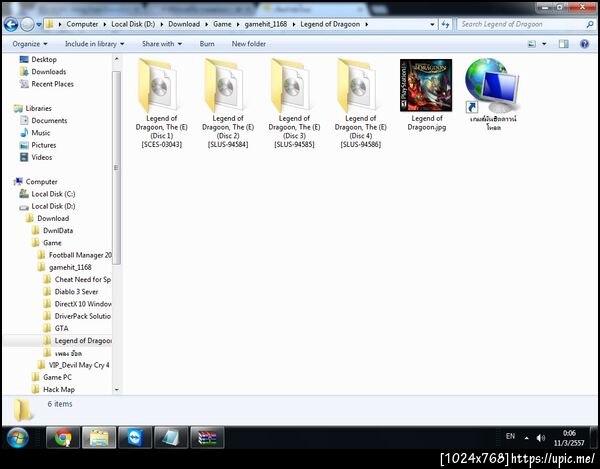
Task: Select the DwnlData folder in the tree
Action: [52, 231]
